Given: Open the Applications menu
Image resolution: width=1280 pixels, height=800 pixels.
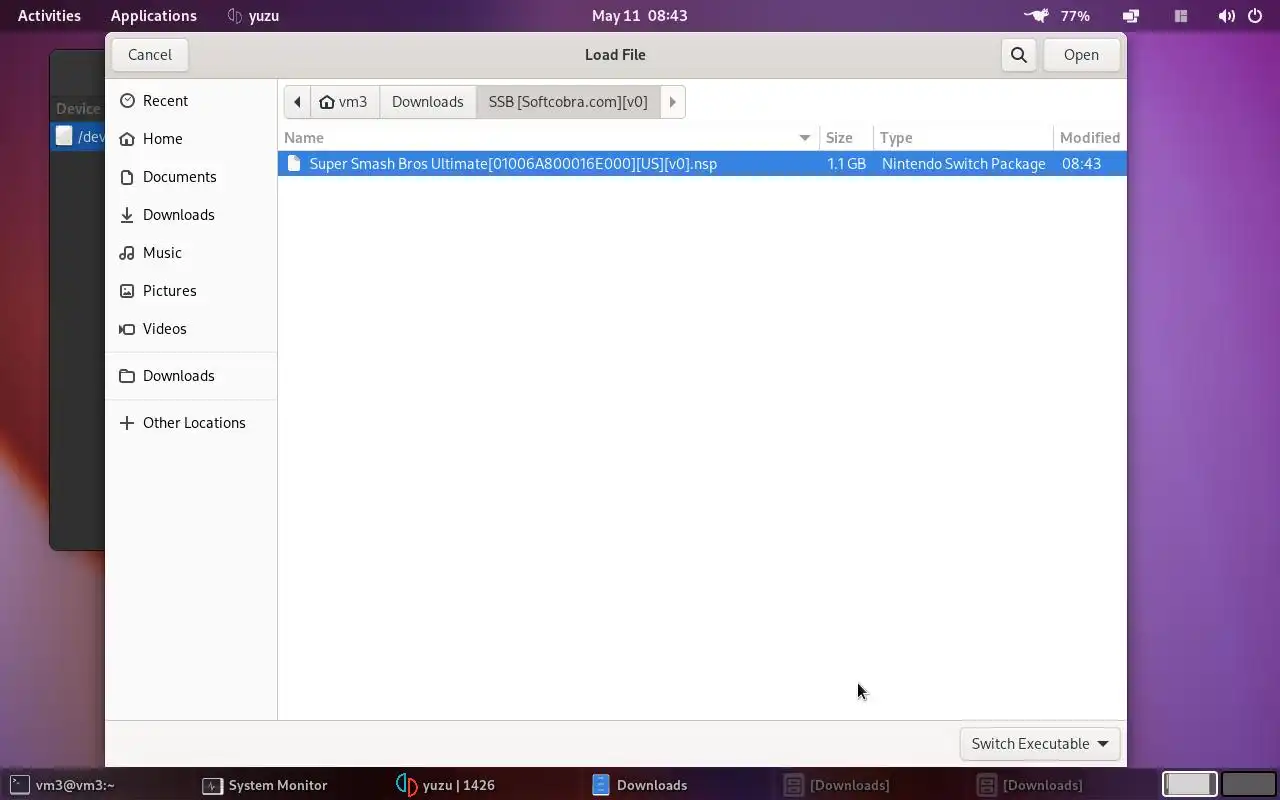Looking at the screenshot, I should 154,16.
